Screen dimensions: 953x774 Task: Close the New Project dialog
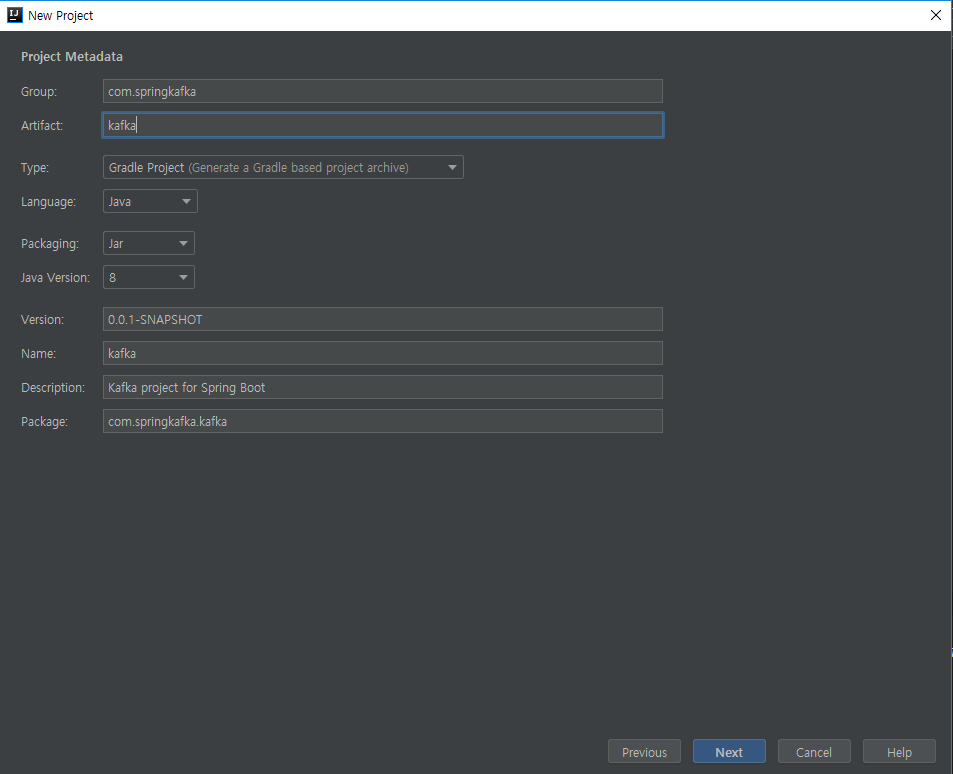(x=935, y=15)
